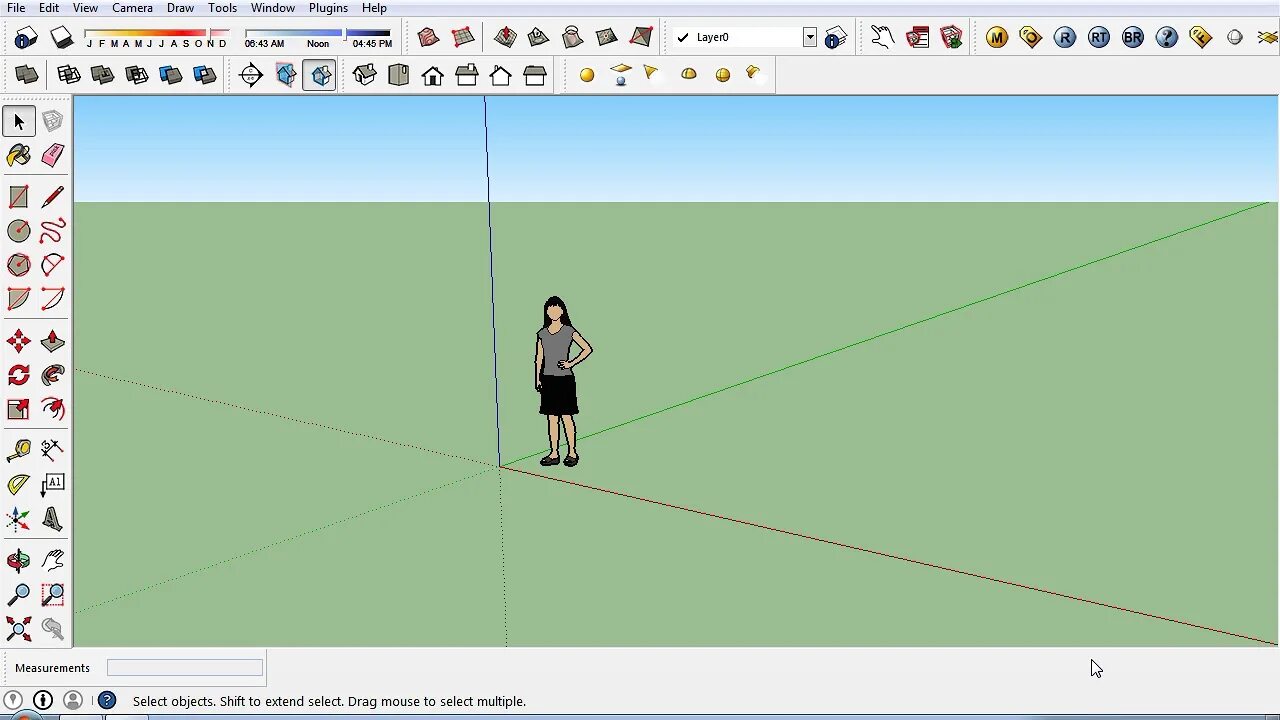Select the Orbit tool
Screen dimensions: 1280x720
19,561
